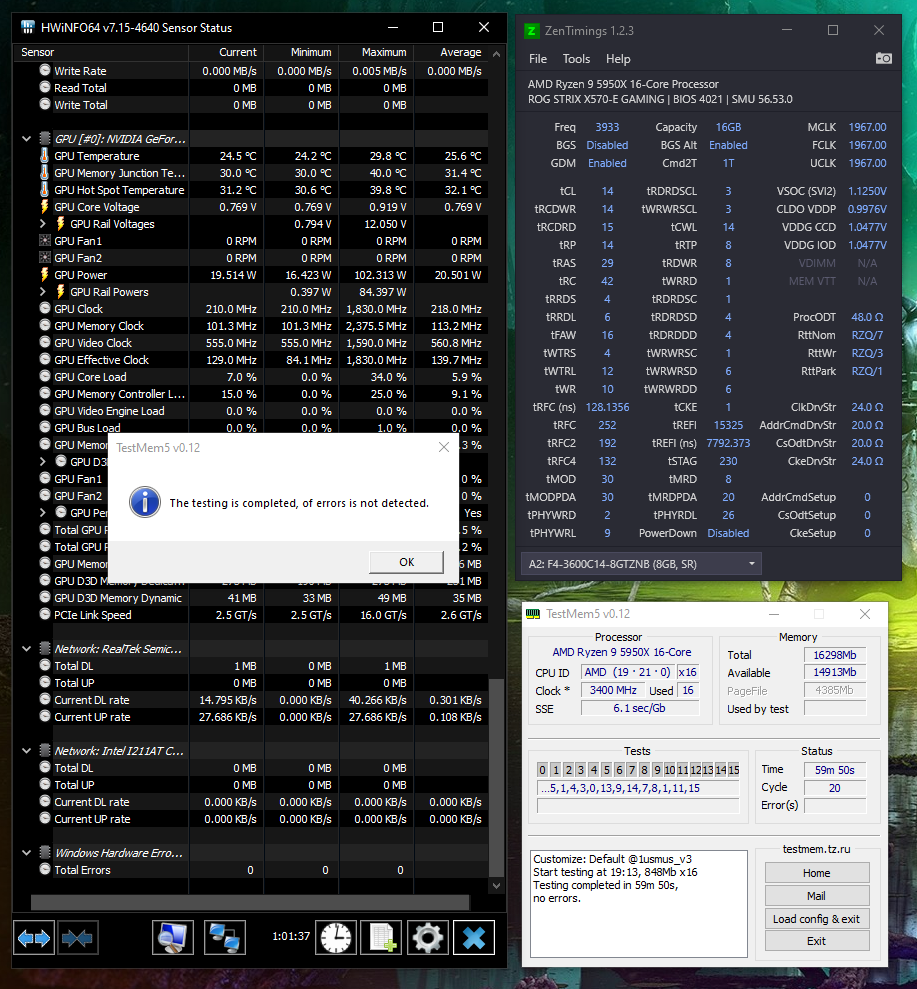Viewport: 917px width, 989px height.
Task: Click the Current column header in HWiNFO
Action: coord(226,52)
